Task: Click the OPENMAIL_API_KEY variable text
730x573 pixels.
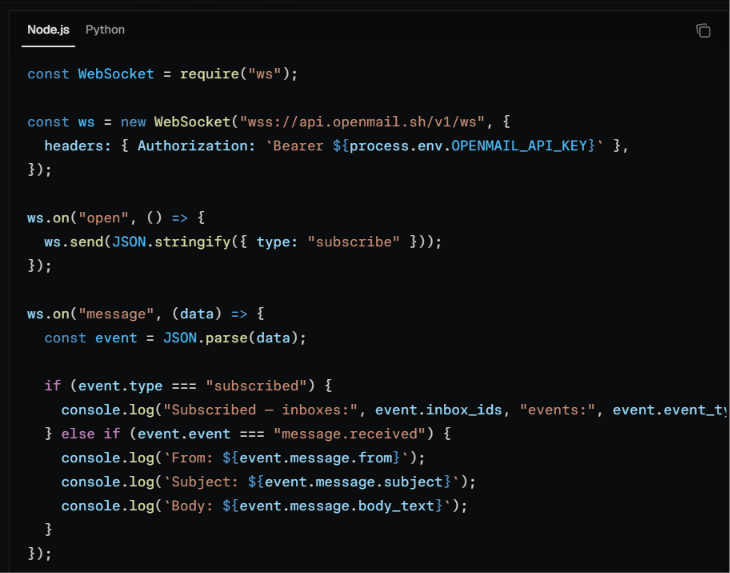Action: [519, 146]
